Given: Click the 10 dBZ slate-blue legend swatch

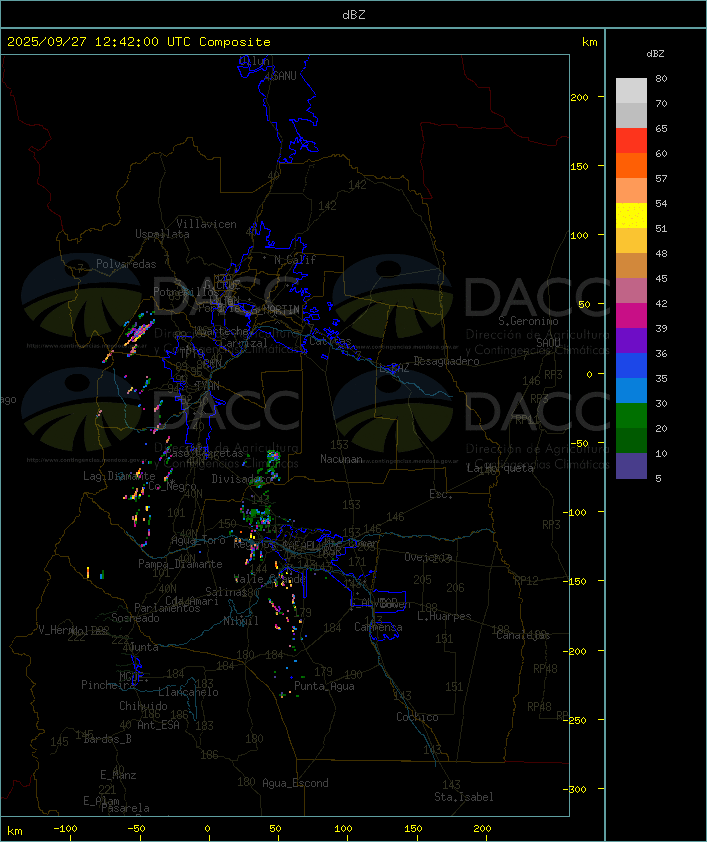Looking at the screenshot, I should (631, 466).
